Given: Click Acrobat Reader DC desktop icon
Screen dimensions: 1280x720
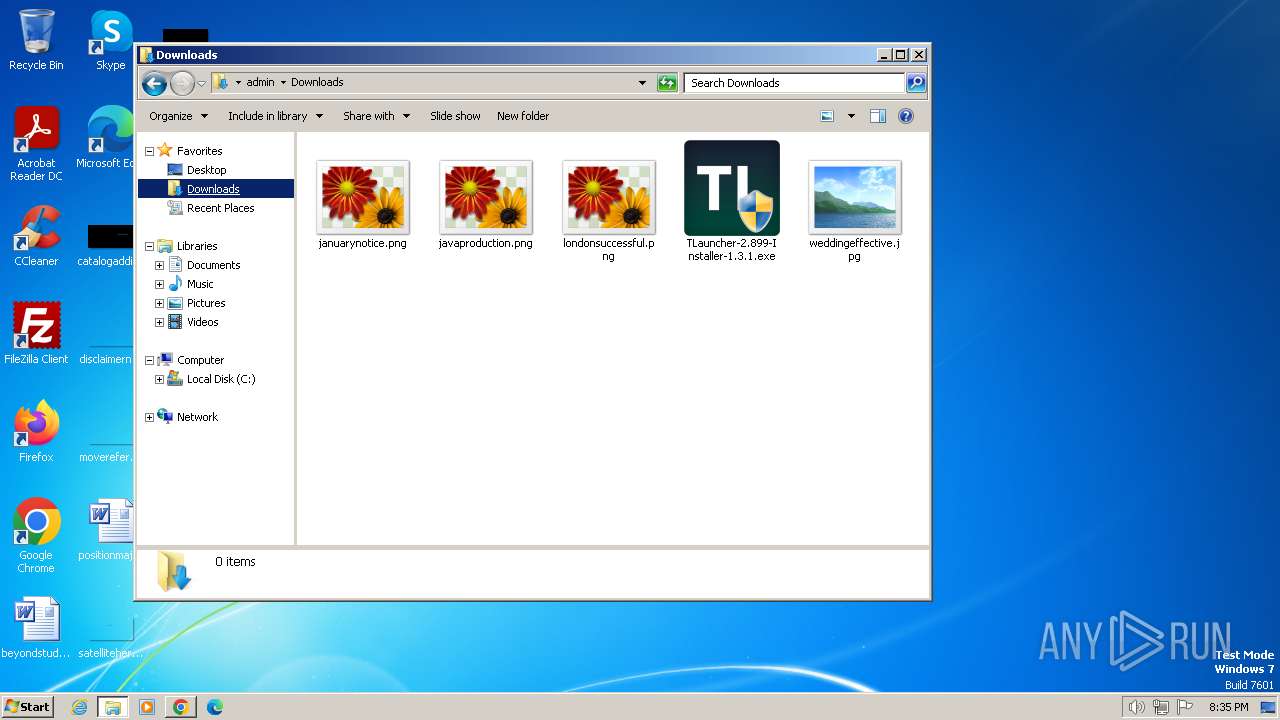Looking at the screenshot, I should pyautogui.click(x=36, y=144).
